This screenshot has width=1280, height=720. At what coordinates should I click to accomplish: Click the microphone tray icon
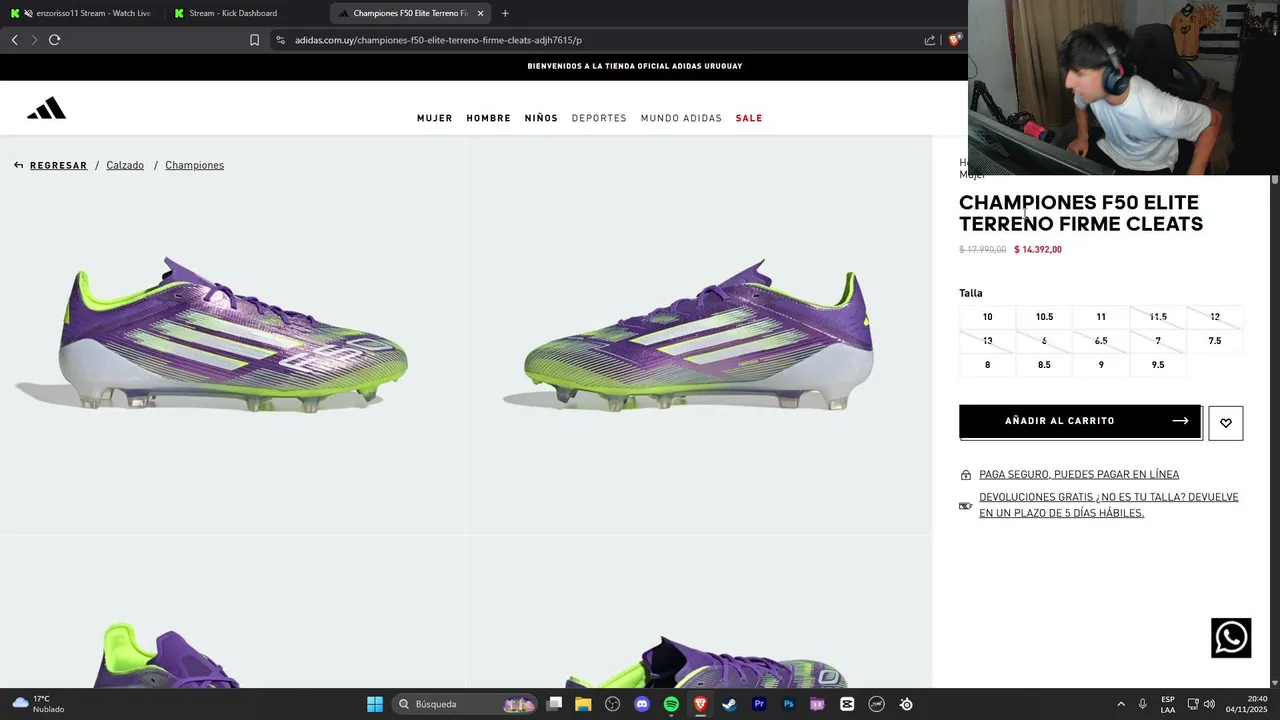pyautogui.click(x=1142, y=704)
